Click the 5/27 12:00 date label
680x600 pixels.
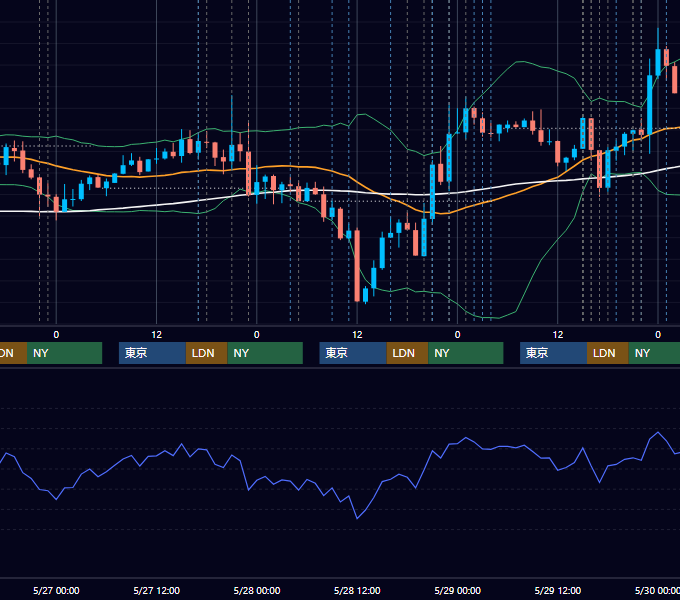pos(157,590)
